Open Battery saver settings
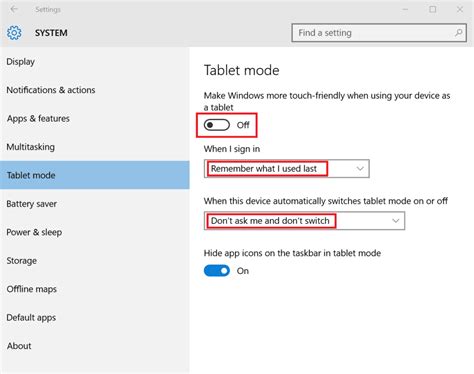The height and width of the screenshot is (374, 474). (95, 204)
